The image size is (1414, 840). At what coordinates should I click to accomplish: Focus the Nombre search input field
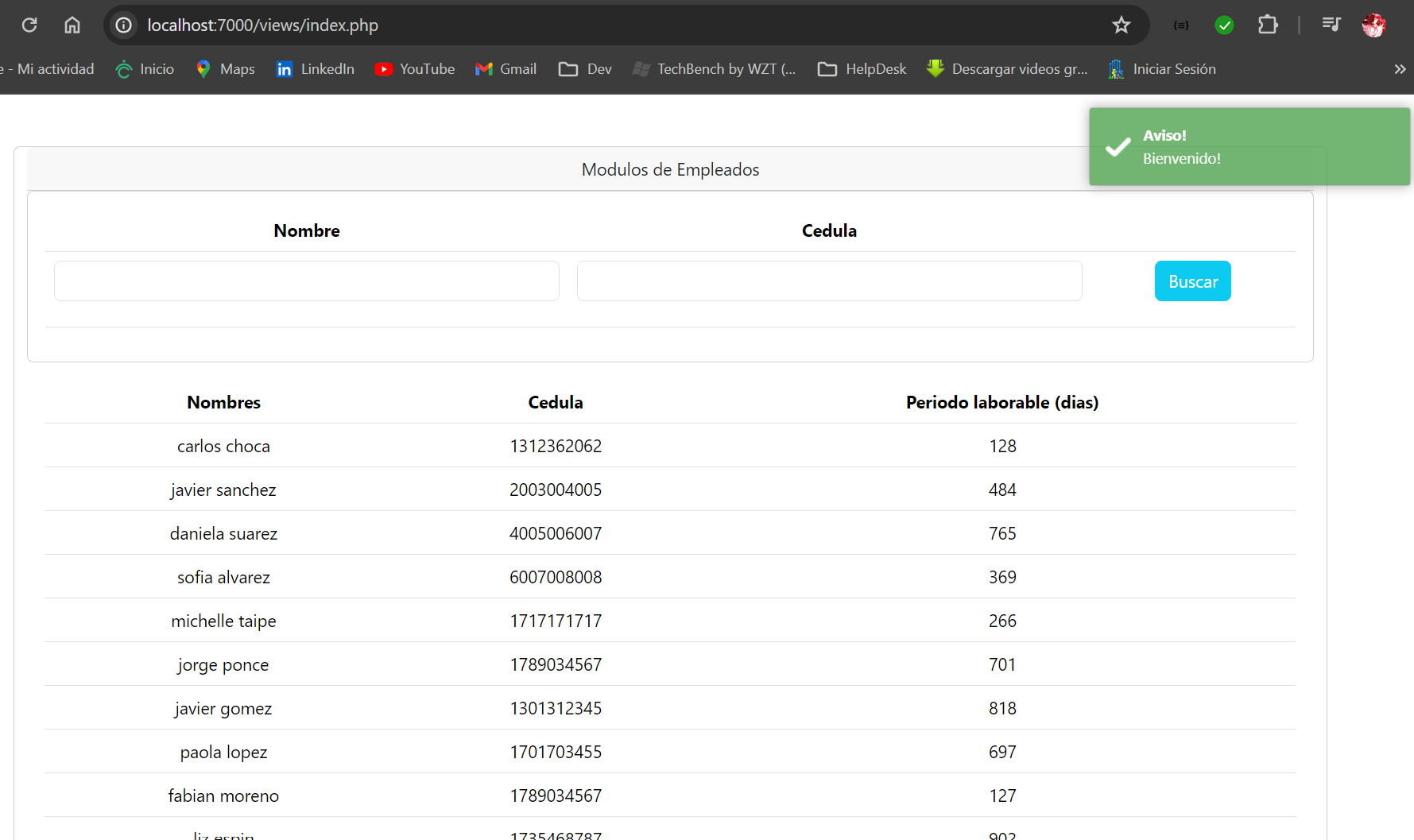pos(307,281)
